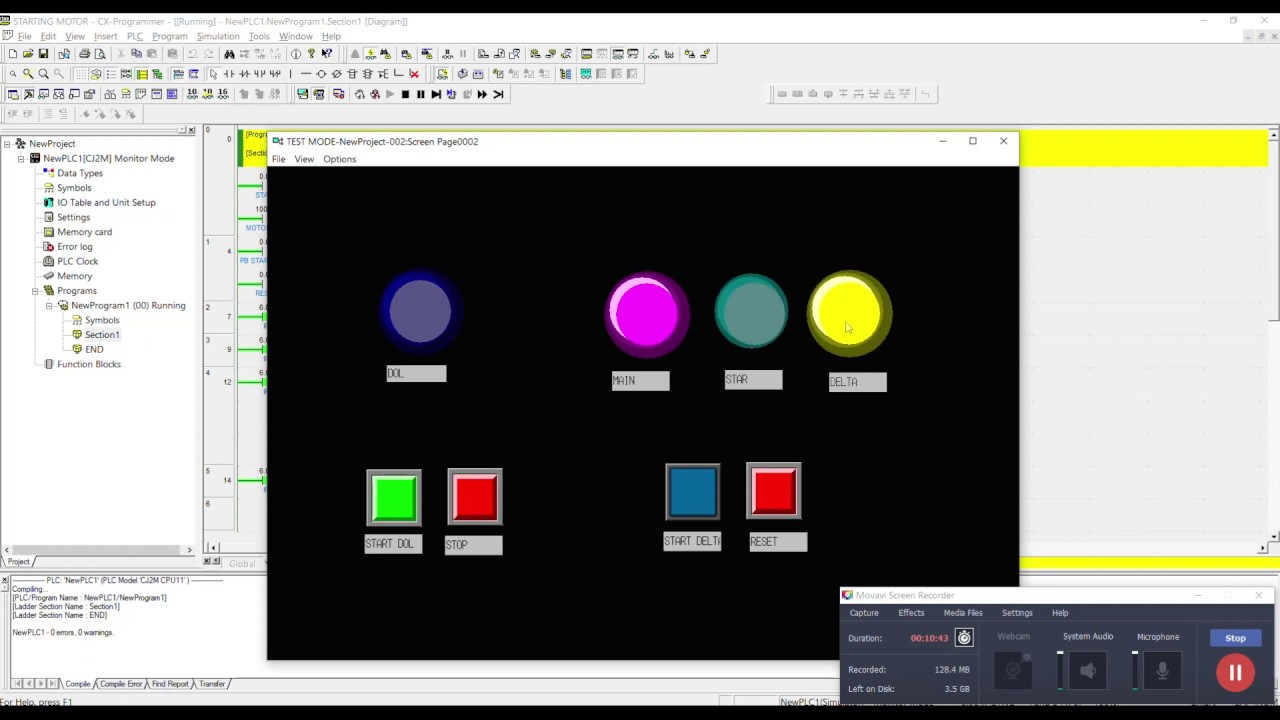The width and height of the screenshot is (1280, 720).
Task: Open View menu in TEST MODE window
Action: point(304,159)
